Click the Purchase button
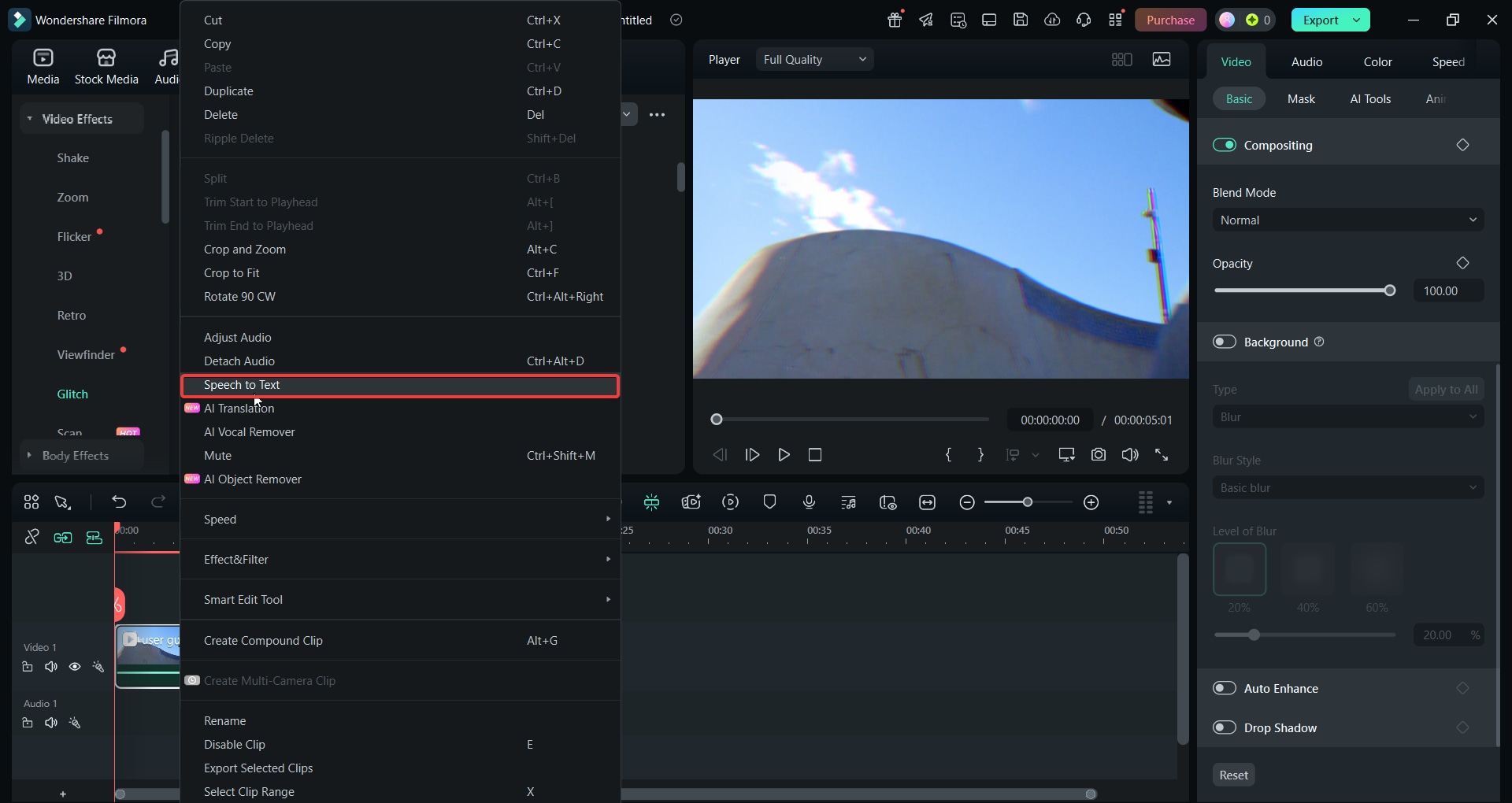The width and height of the screenshot is (1512, 803). (x=1170, y=20)
